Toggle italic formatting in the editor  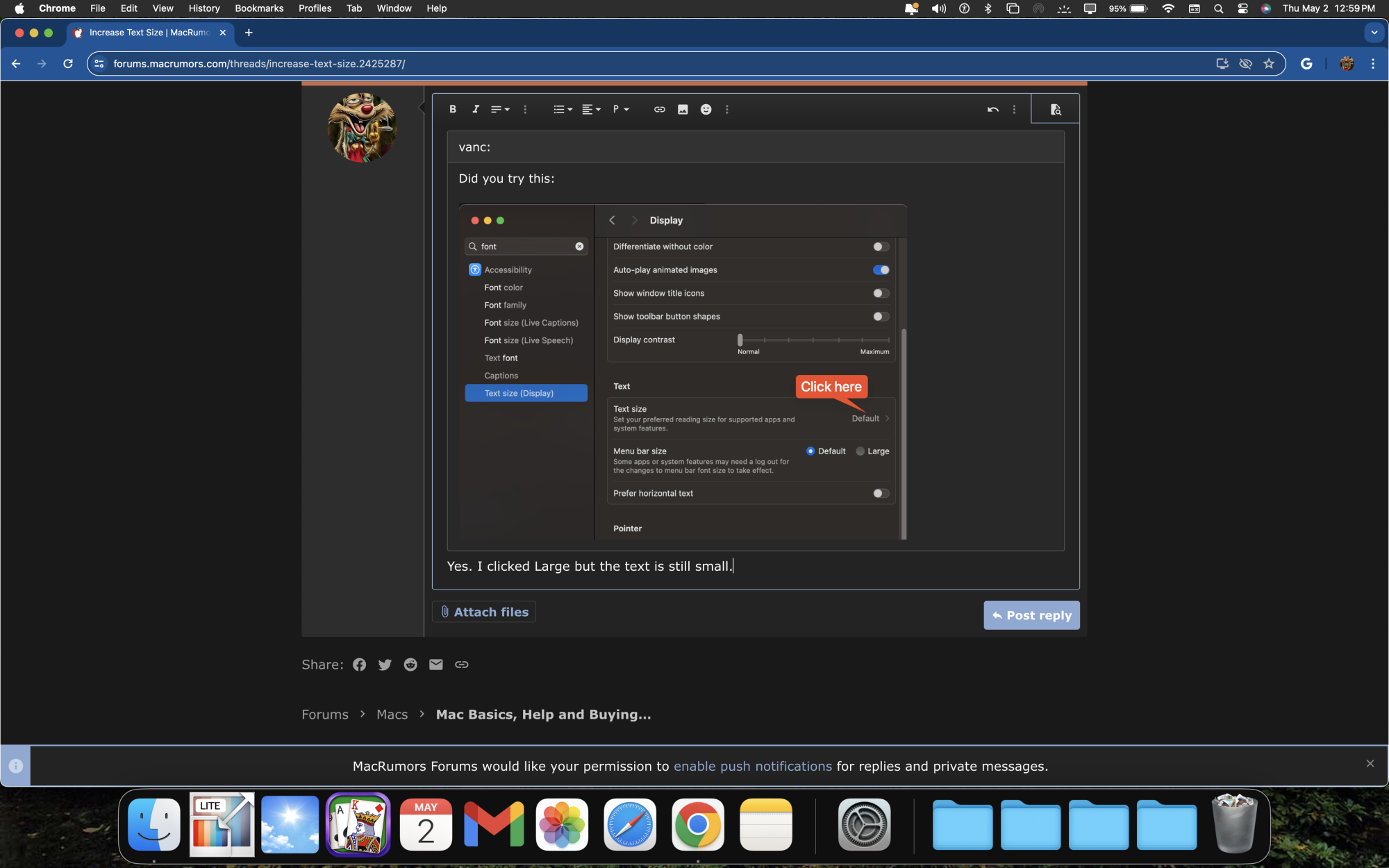click(476, 109)
